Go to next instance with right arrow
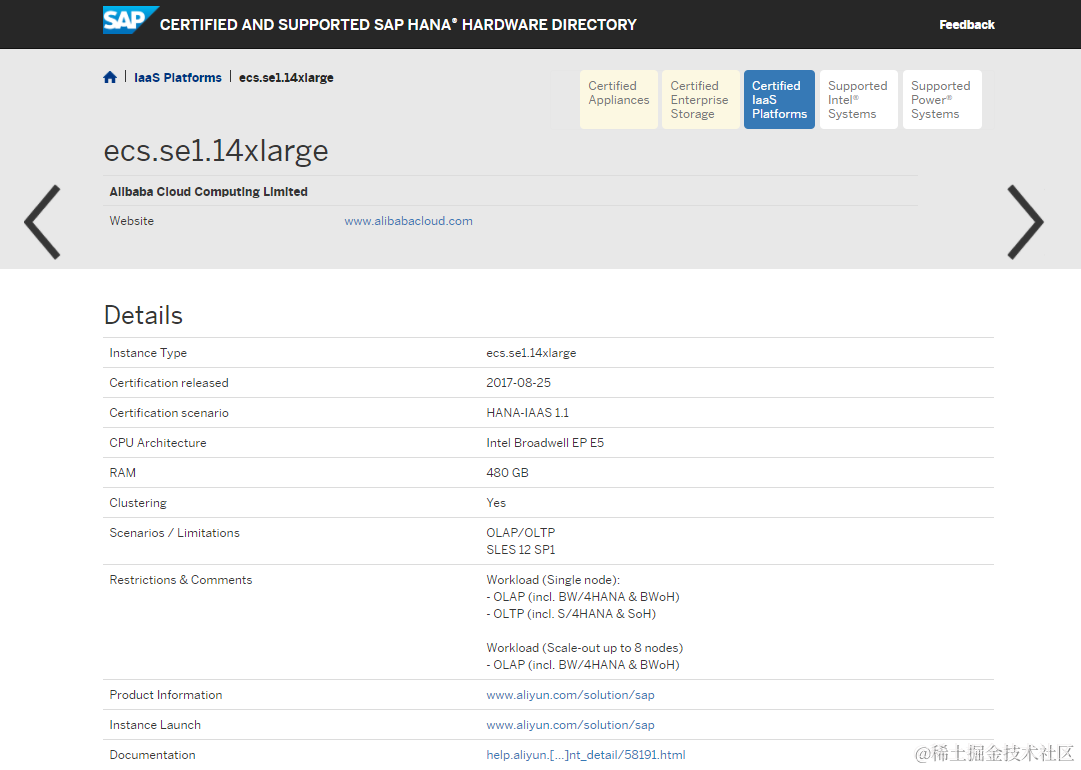1081x770 pixels. pyautogui.click(x=1025, y=222)
